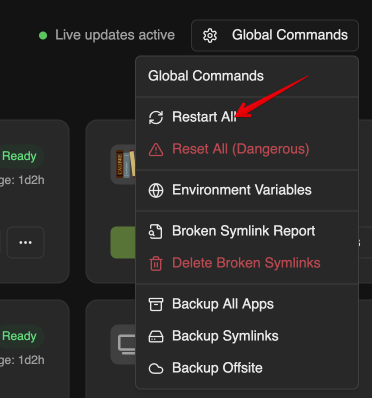Choose Reset All (Dangerous)
The height and width of the screenshot is (398, 372).
point(247,149)
